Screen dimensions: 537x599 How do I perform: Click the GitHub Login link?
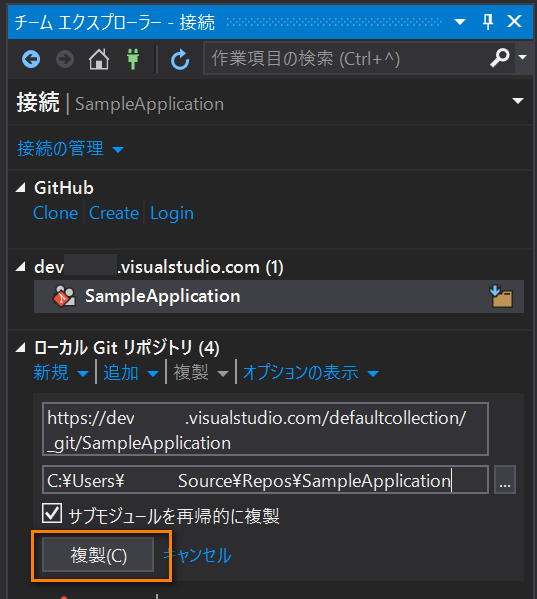pyautogui.click(x=172, y=213)
